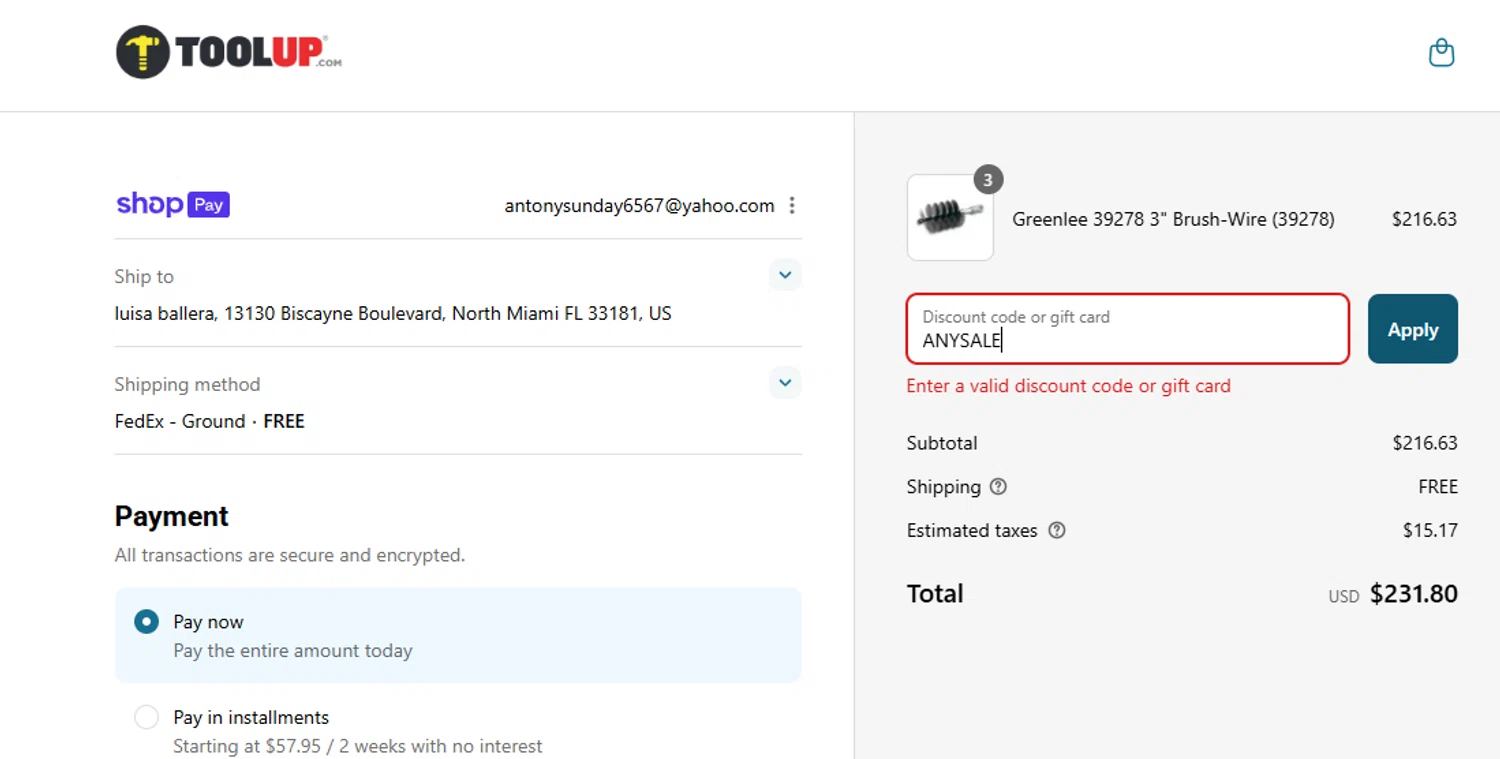The height and width of the screenshot is (759, 1500).
Task: Click the Shipping info question mark icon
Action: pyautogui.click(x=998, y=487)
